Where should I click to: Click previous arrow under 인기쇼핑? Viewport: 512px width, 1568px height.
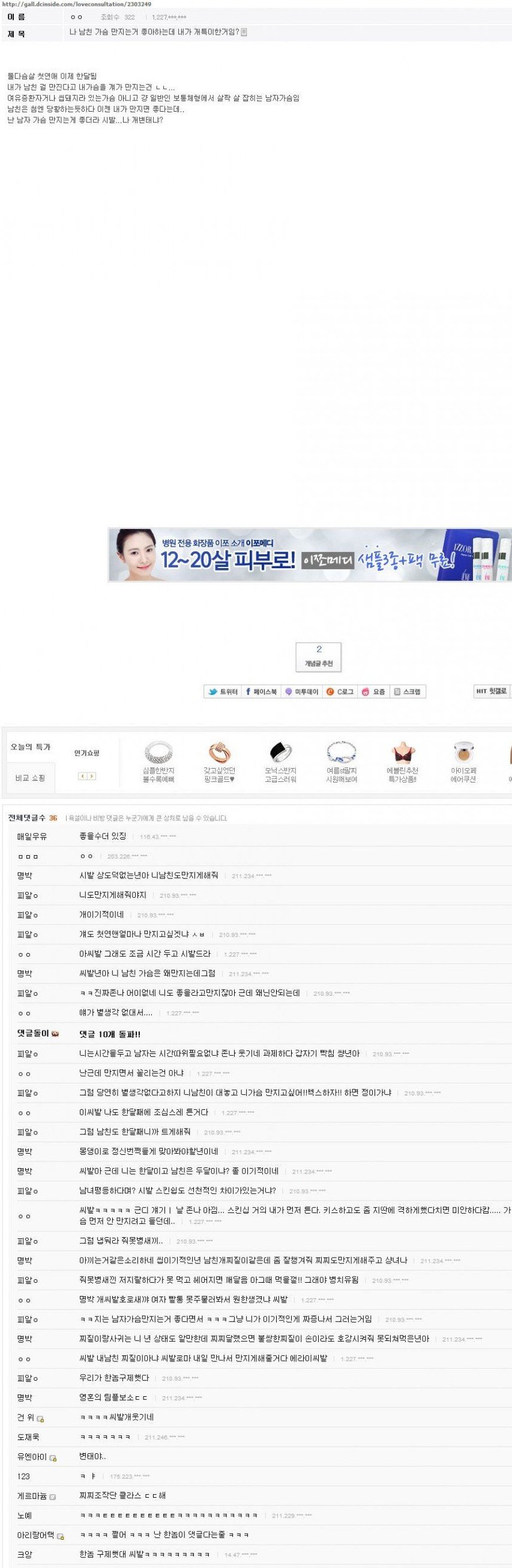[83, 776]
